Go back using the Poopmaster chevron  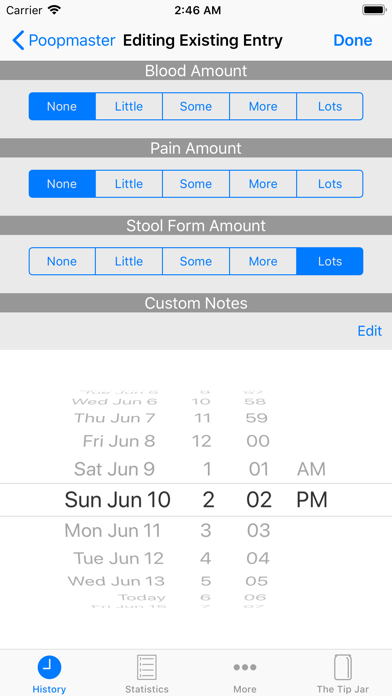(x=18, y=40)
